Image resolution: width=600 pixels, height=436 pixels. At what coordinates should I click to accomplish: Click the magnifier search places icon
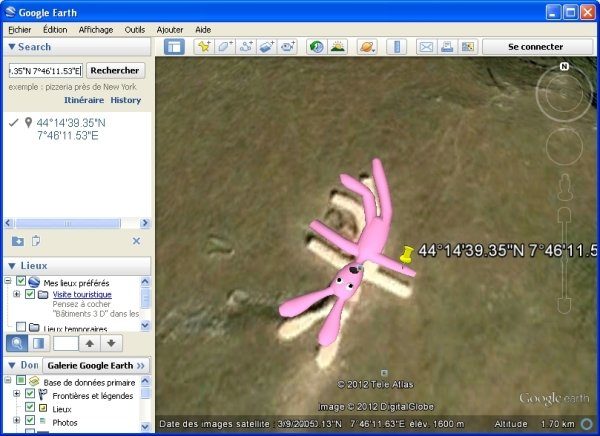(x=17, y=343)
